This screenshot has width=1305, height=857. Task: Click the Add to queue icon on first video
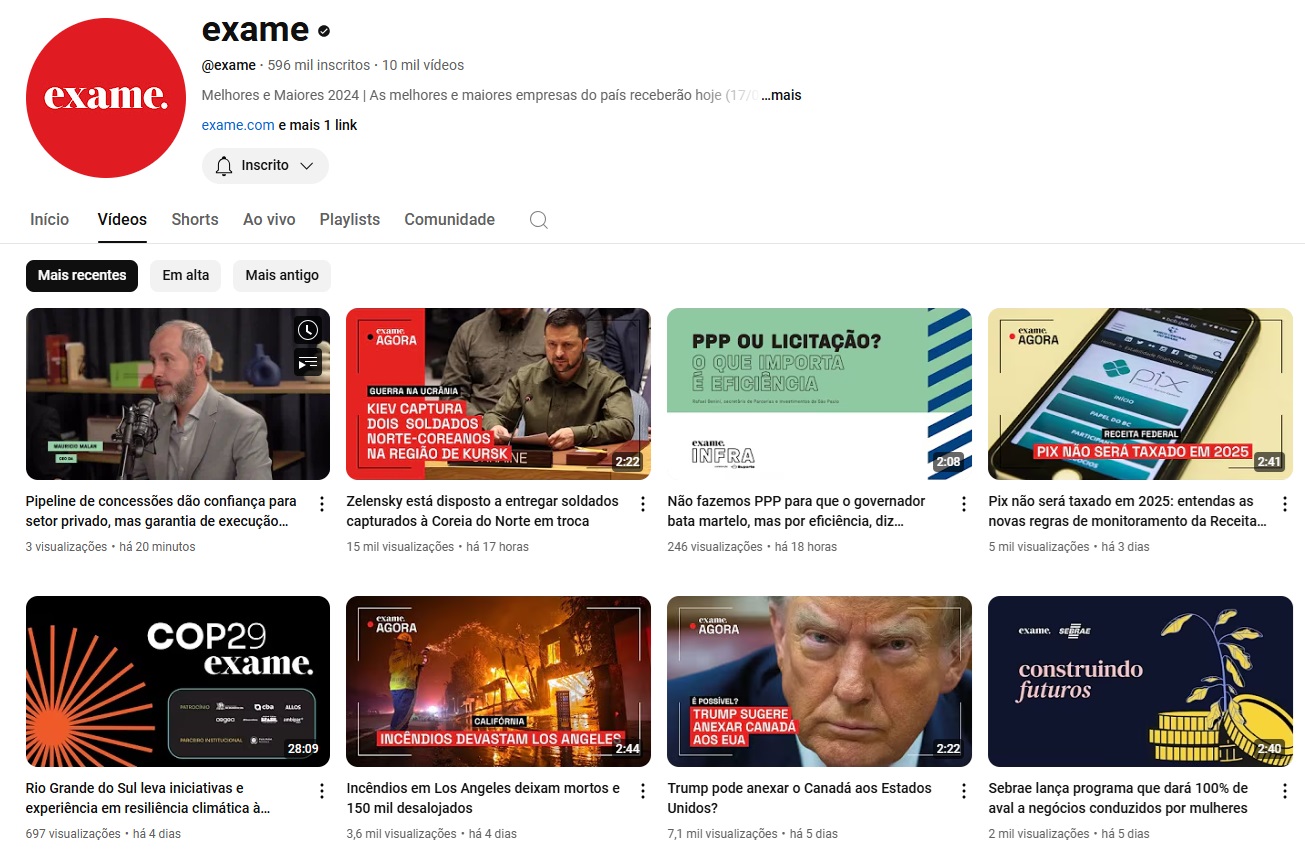(x=308, y=363)
